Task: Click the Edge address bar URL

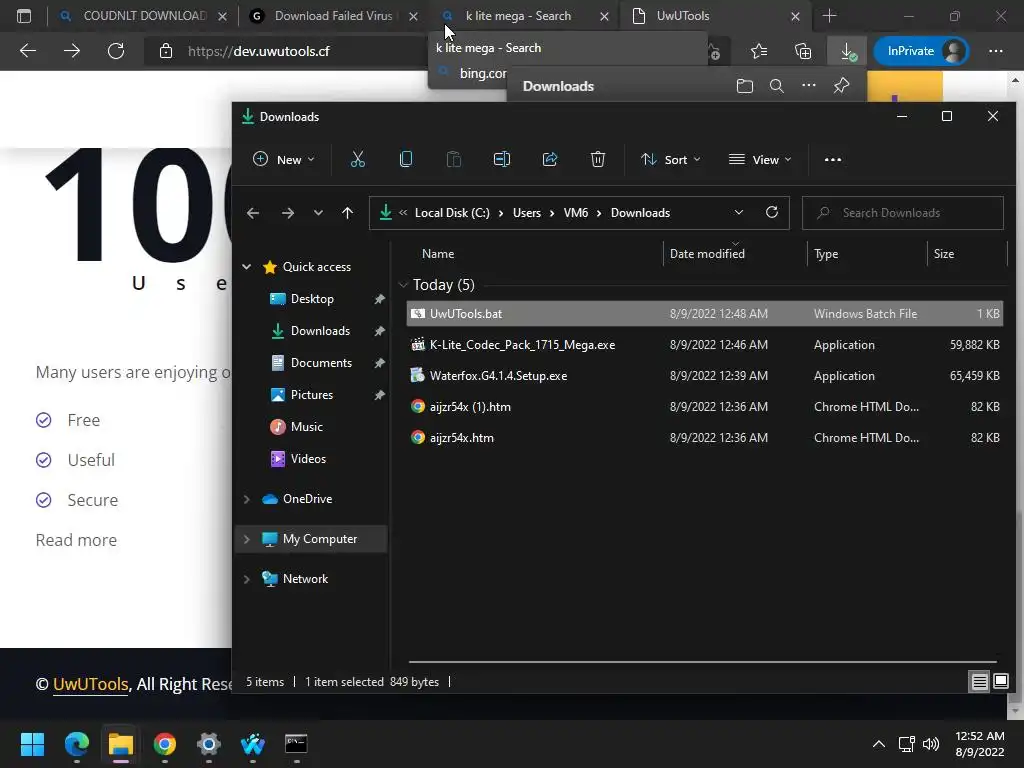Action: 258,51
